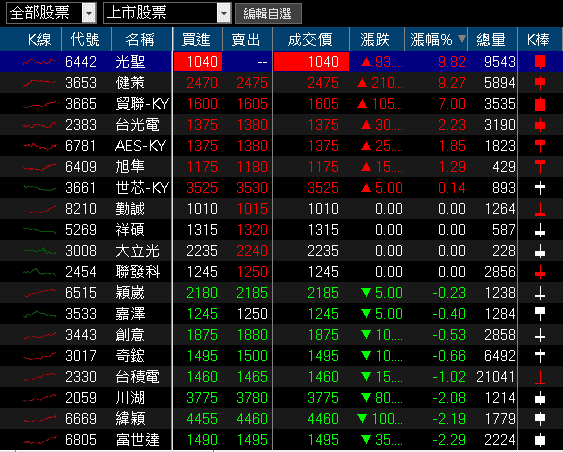Click the 成交價 column header
The image size is (563, 452).
[x=311, y=39]
